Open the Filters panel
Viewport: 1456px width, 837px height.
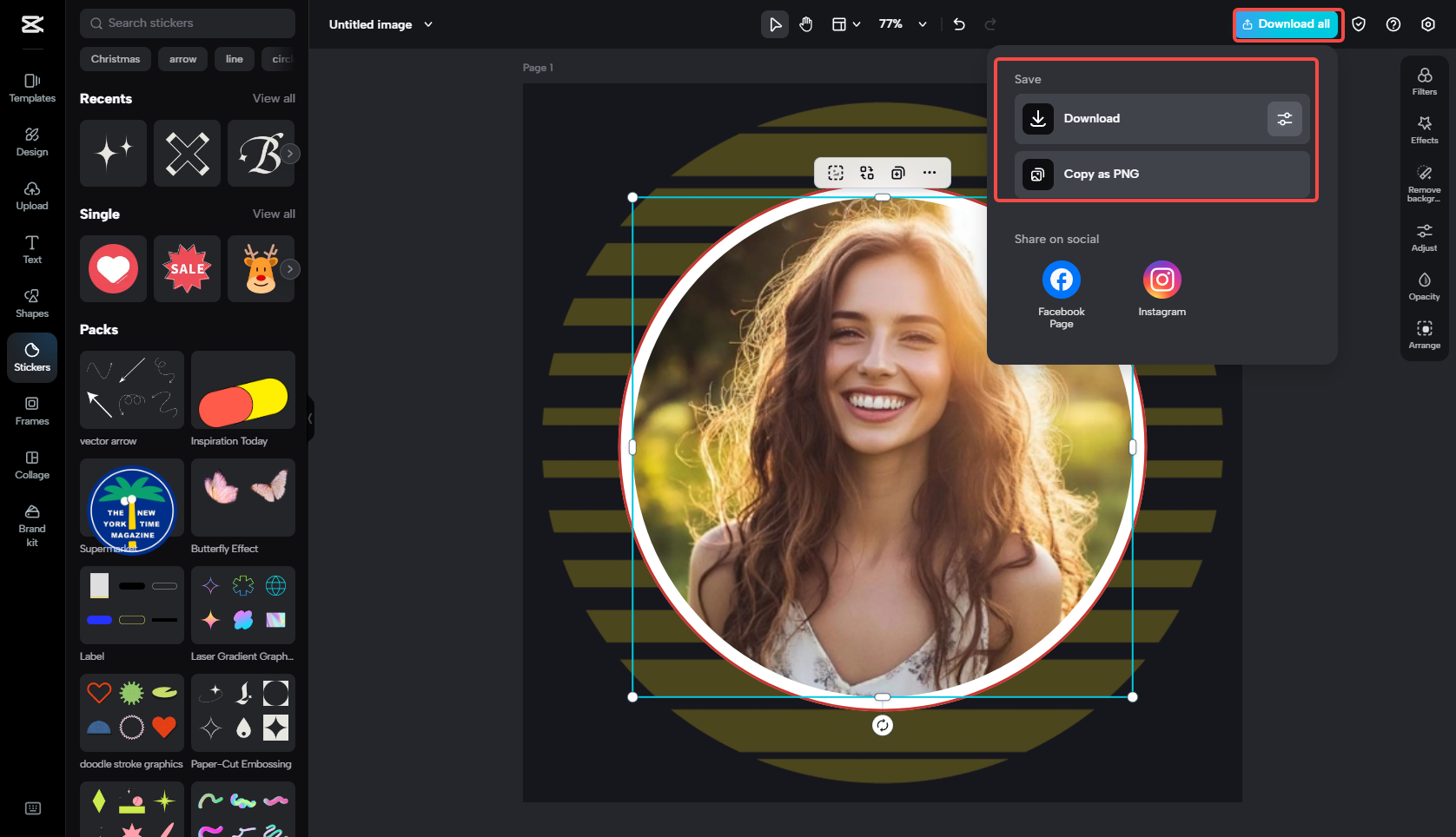tap(1424, 81)
